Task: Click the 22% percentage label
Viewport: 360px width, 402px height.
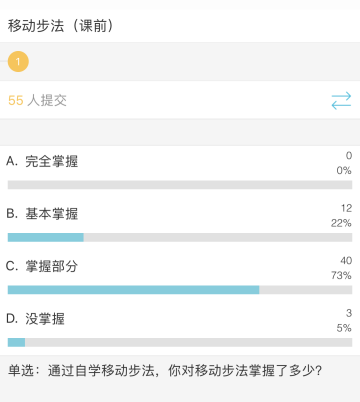Action: (x=341, y=223)
